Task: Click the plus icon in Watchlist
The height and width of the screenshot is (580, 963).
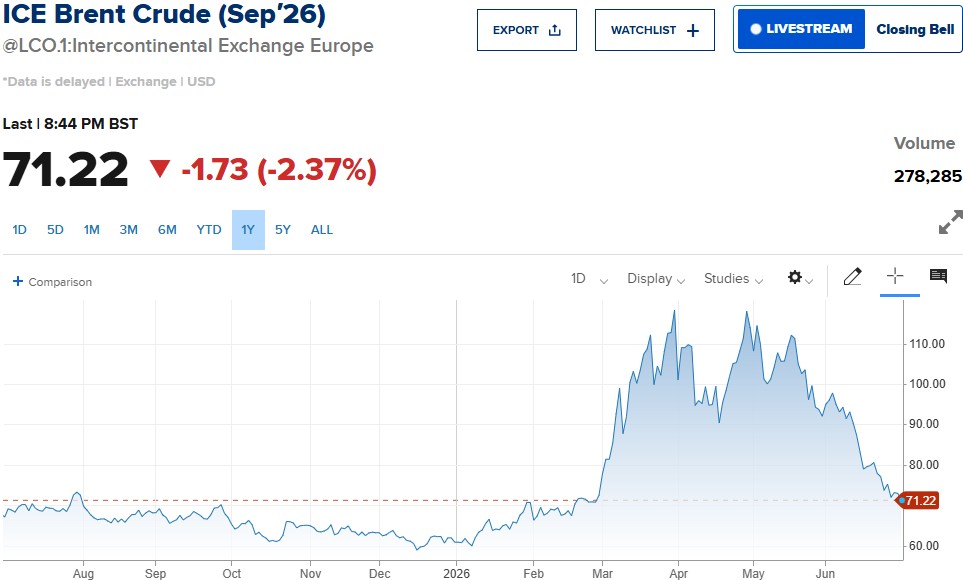Action: (x=693, y=31)
